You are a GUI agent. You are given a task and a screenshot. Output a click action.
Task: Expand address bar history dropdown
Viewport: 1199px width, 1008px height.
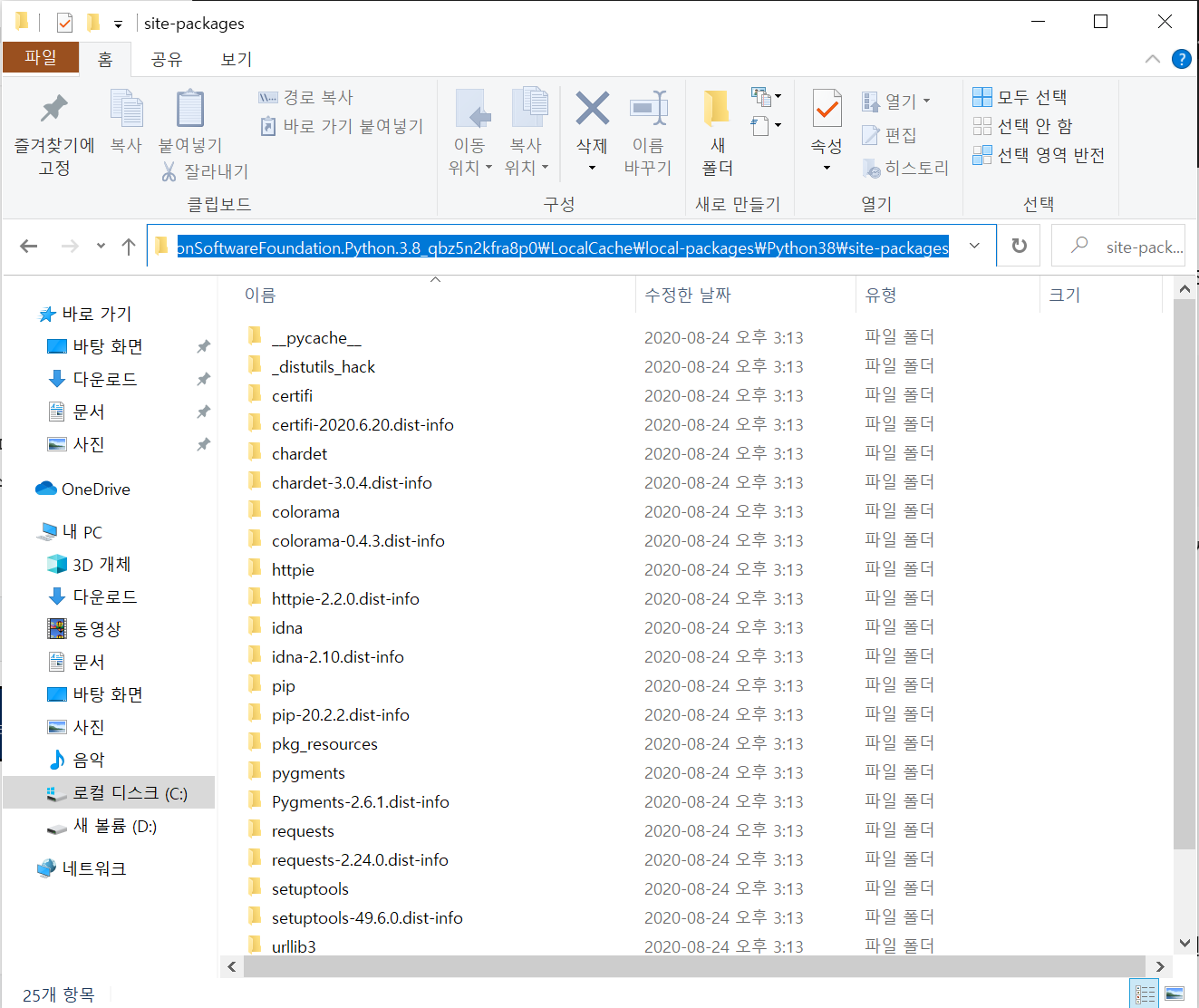click(974, 246)
